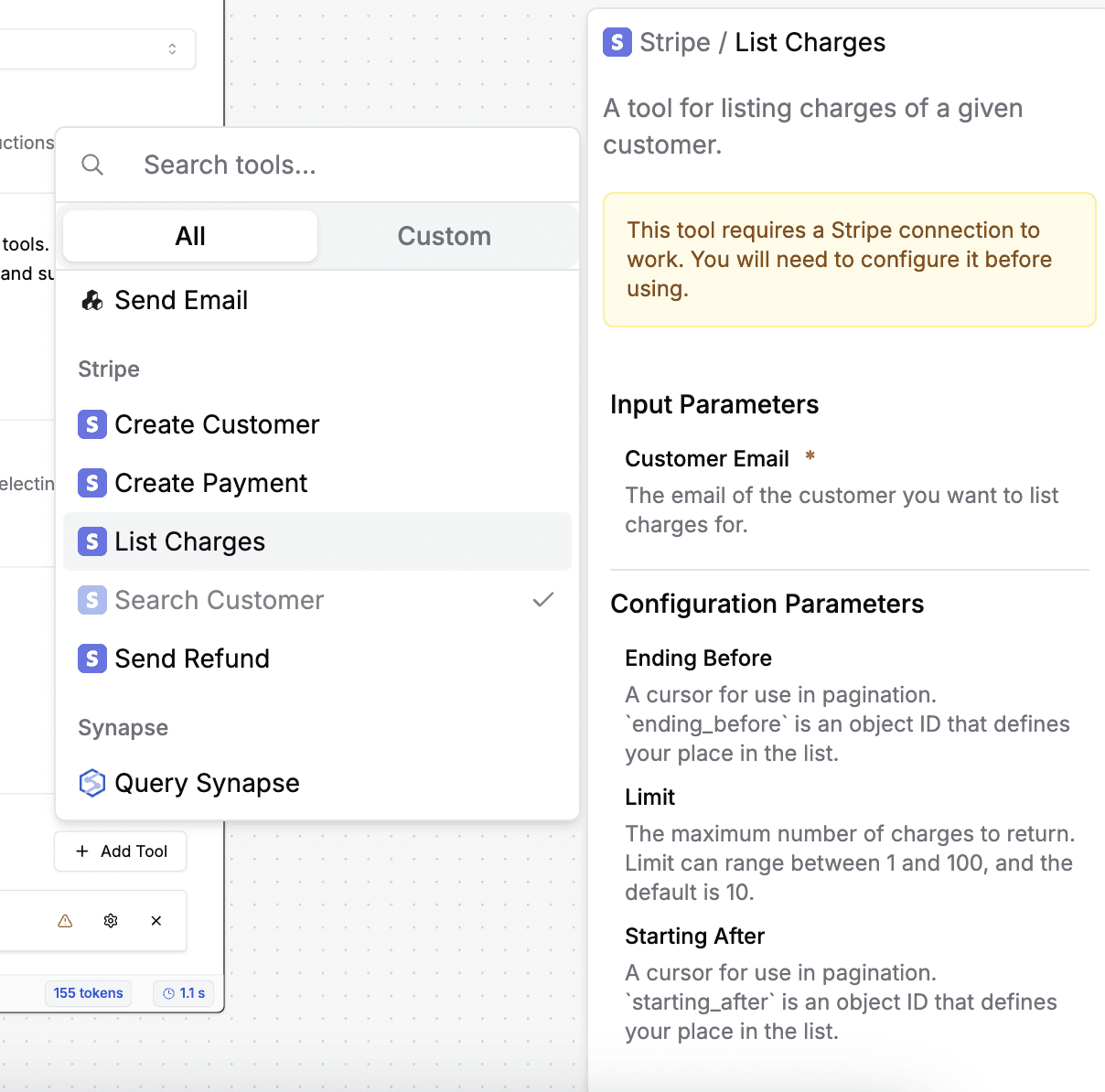1105x1092 pixels.
Task: Click the checkmark next to Search Customer
Action: coord(543,599)
